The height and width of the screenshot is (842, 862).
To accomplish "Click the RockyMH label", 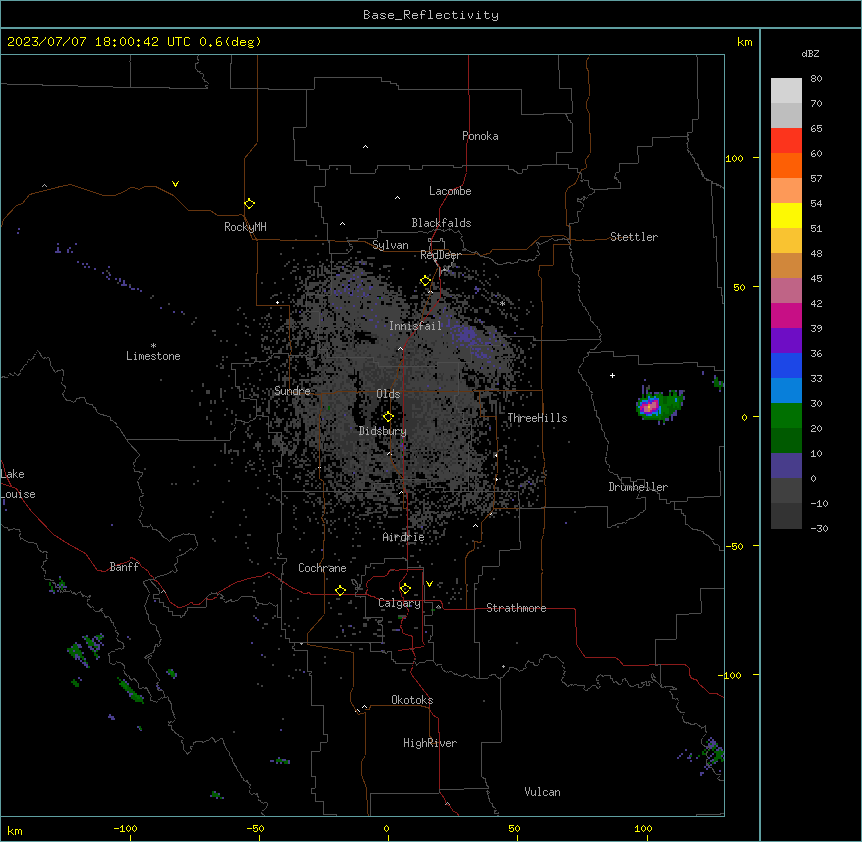I will [245, 227].
